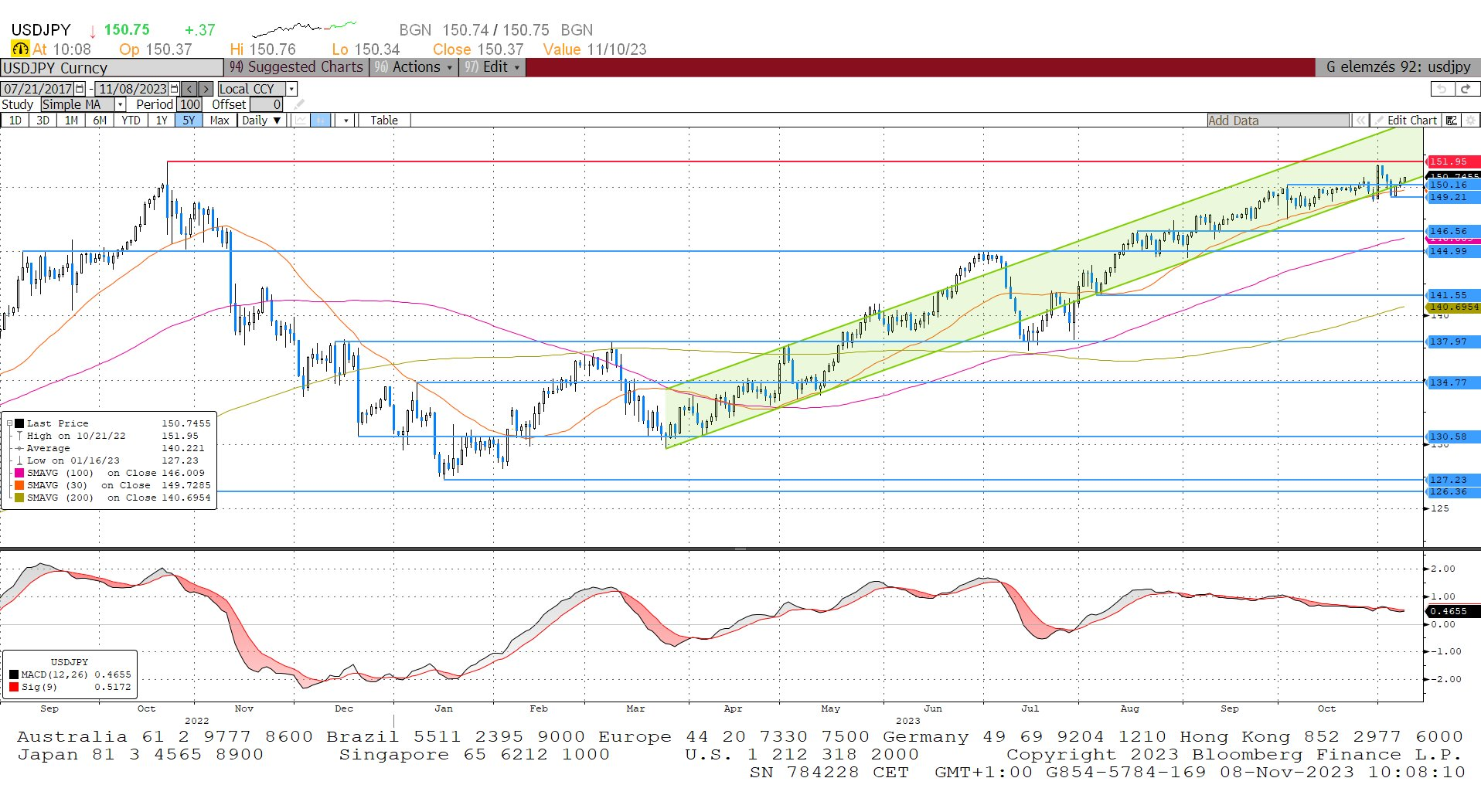Click the USDJPY Curncy security field
The height and width of the screenshot is (812, 1481).
[x=112, y=68]
